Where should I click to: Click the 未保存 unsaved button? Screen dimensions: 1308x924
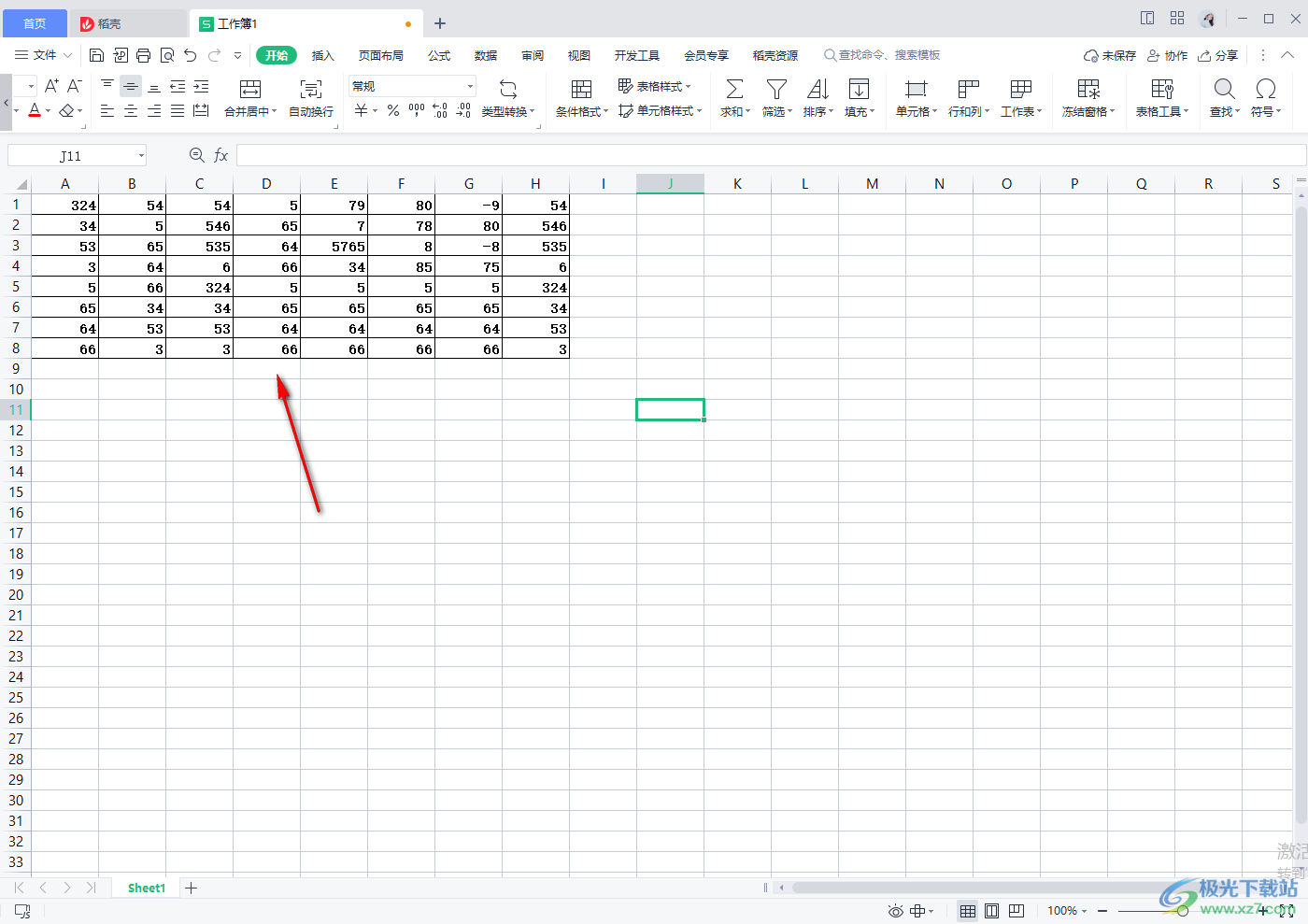(1110, 56)
